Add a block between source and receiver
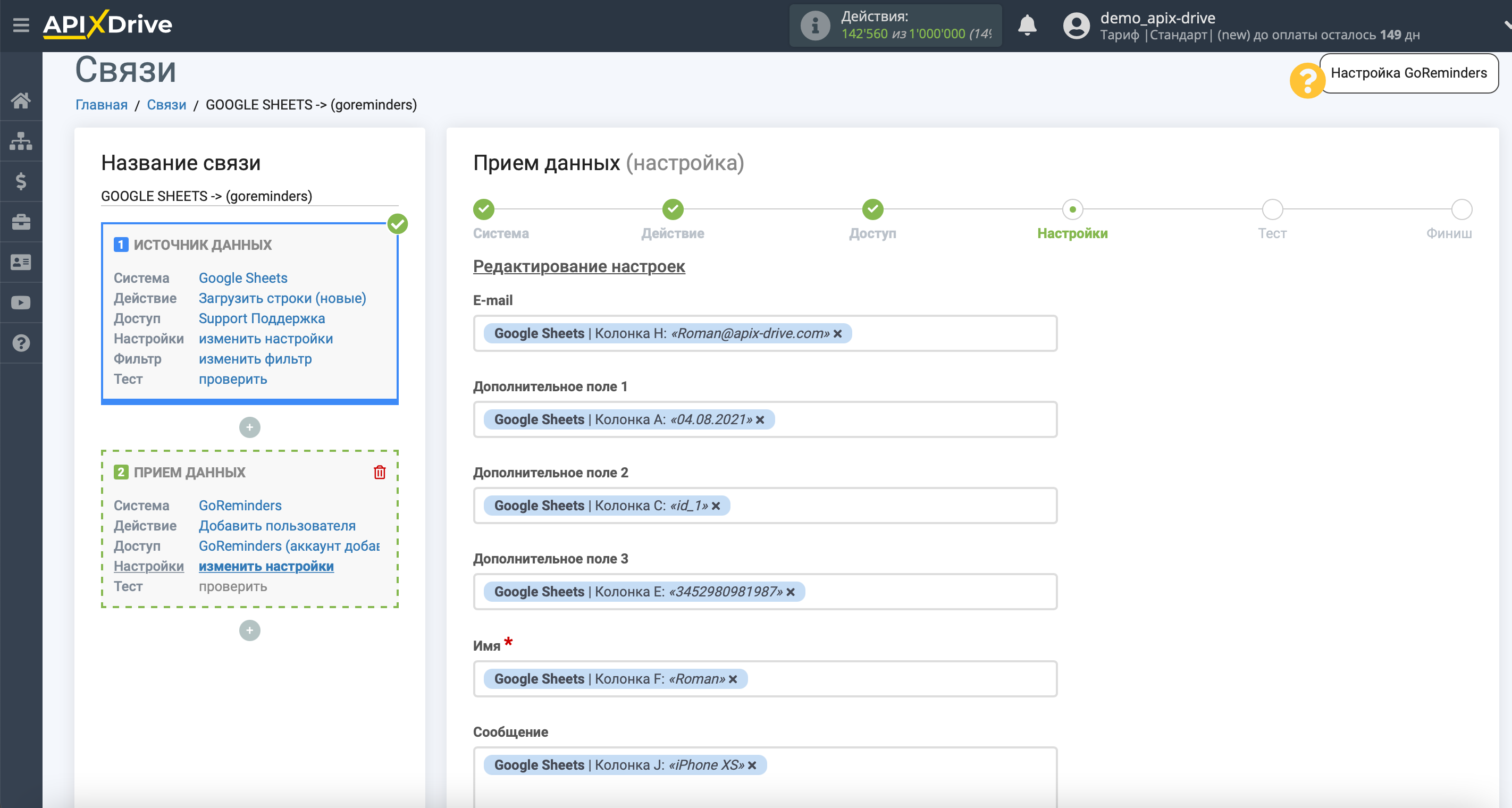This screenshot has height=808, width=1512. pyautogui.click(x=249, y=427)
